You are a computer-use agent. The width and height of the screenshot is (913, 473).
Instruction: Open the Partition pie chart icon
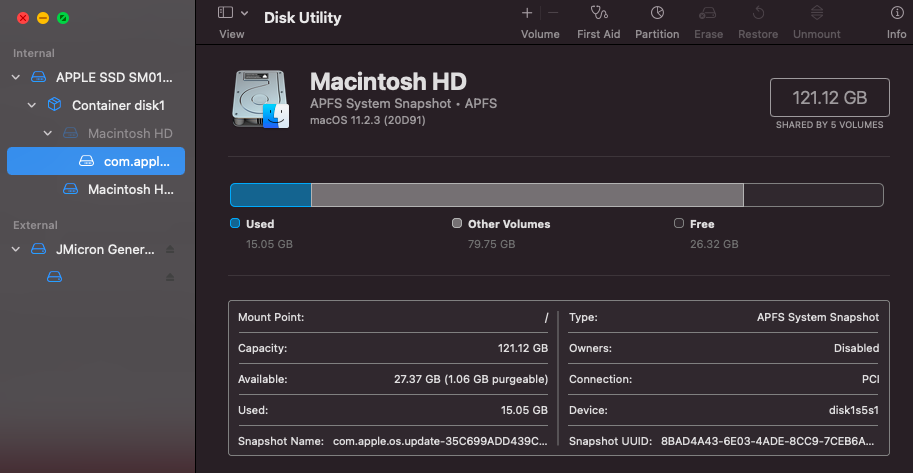pyautogui.click(x=657, y=13)
